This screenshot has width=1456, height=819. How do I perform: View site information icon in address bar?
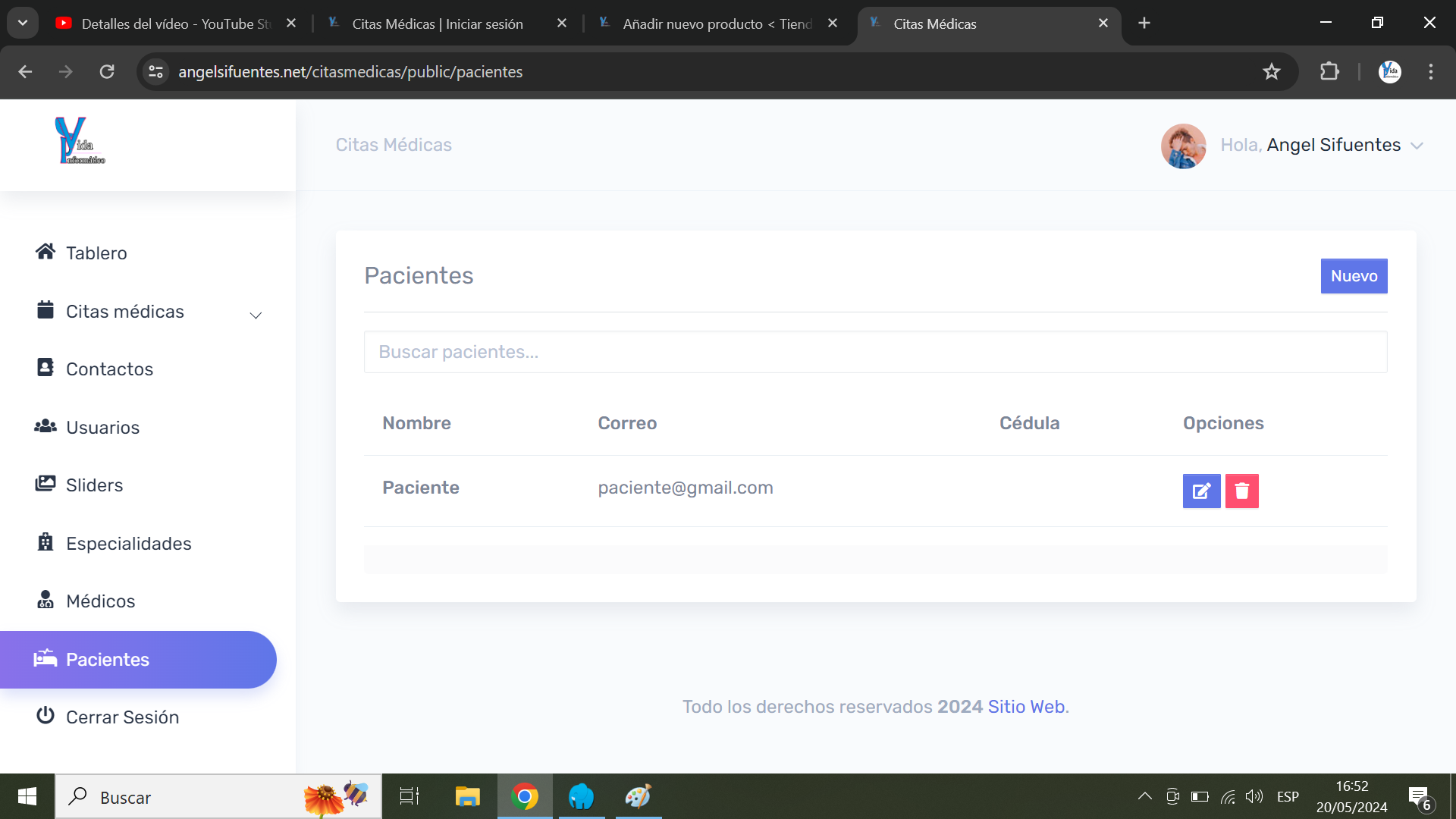[156, 71]
